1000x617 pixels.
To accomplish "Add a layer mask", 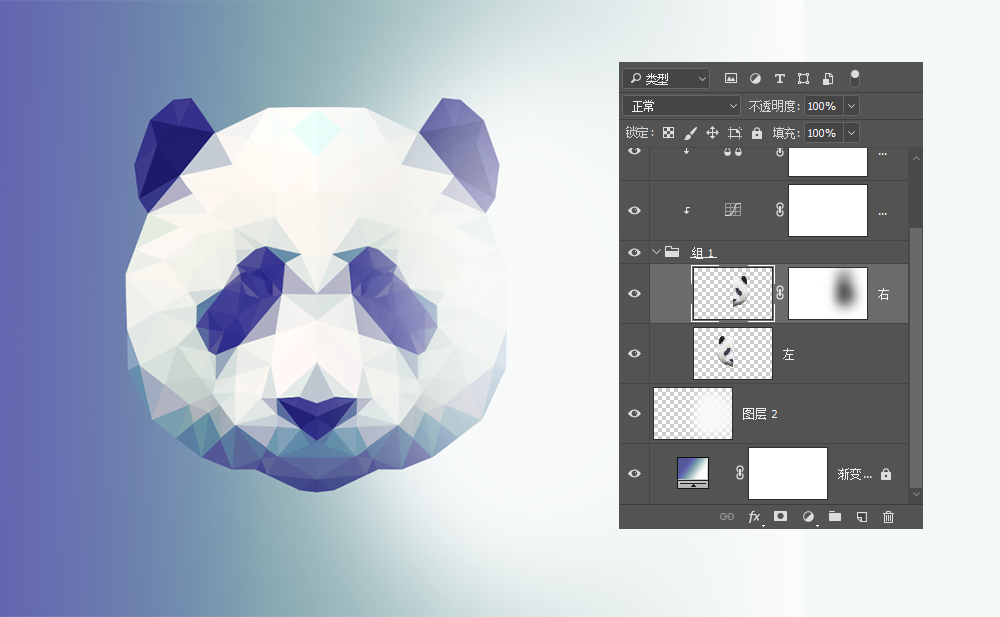I will click(781, 516).
